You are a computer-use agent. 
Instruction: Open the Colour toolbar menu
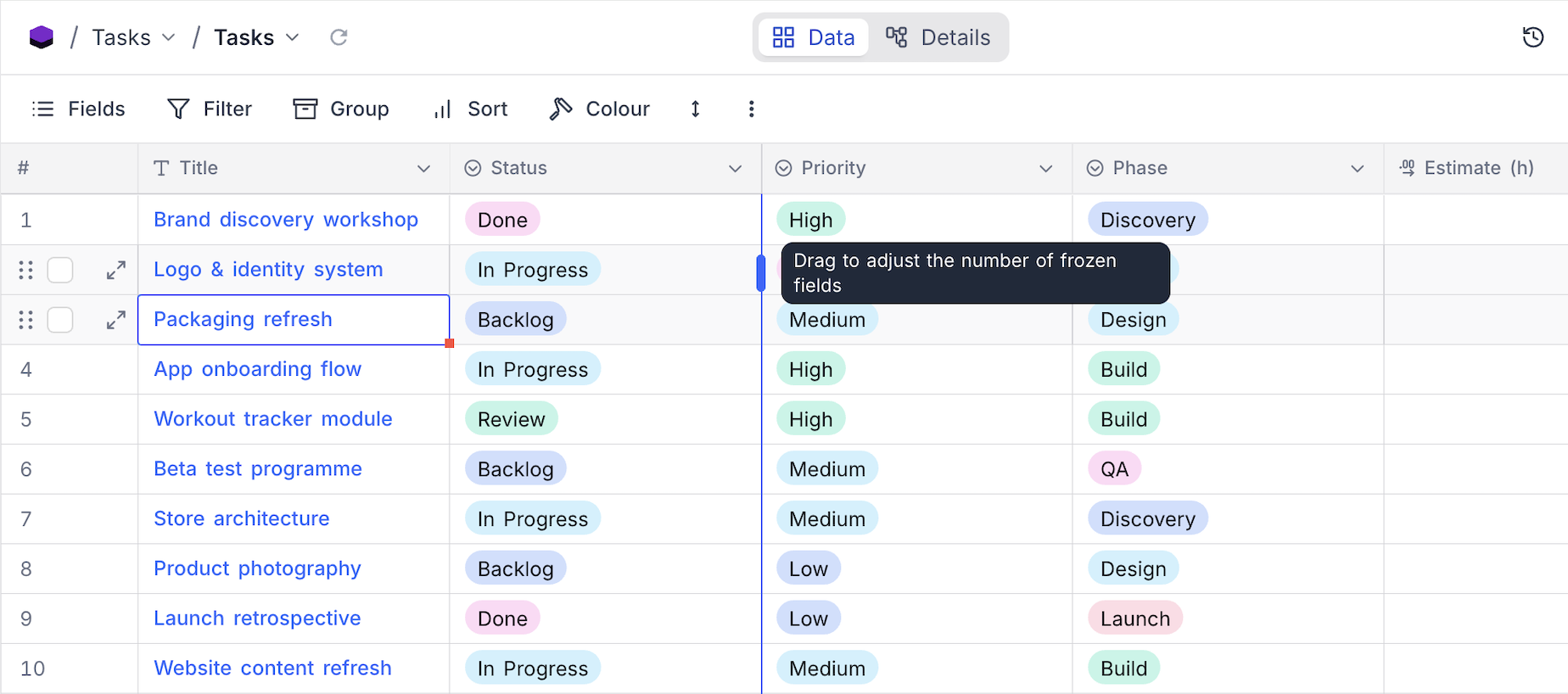pyautogui.click(x=599, y=109)
